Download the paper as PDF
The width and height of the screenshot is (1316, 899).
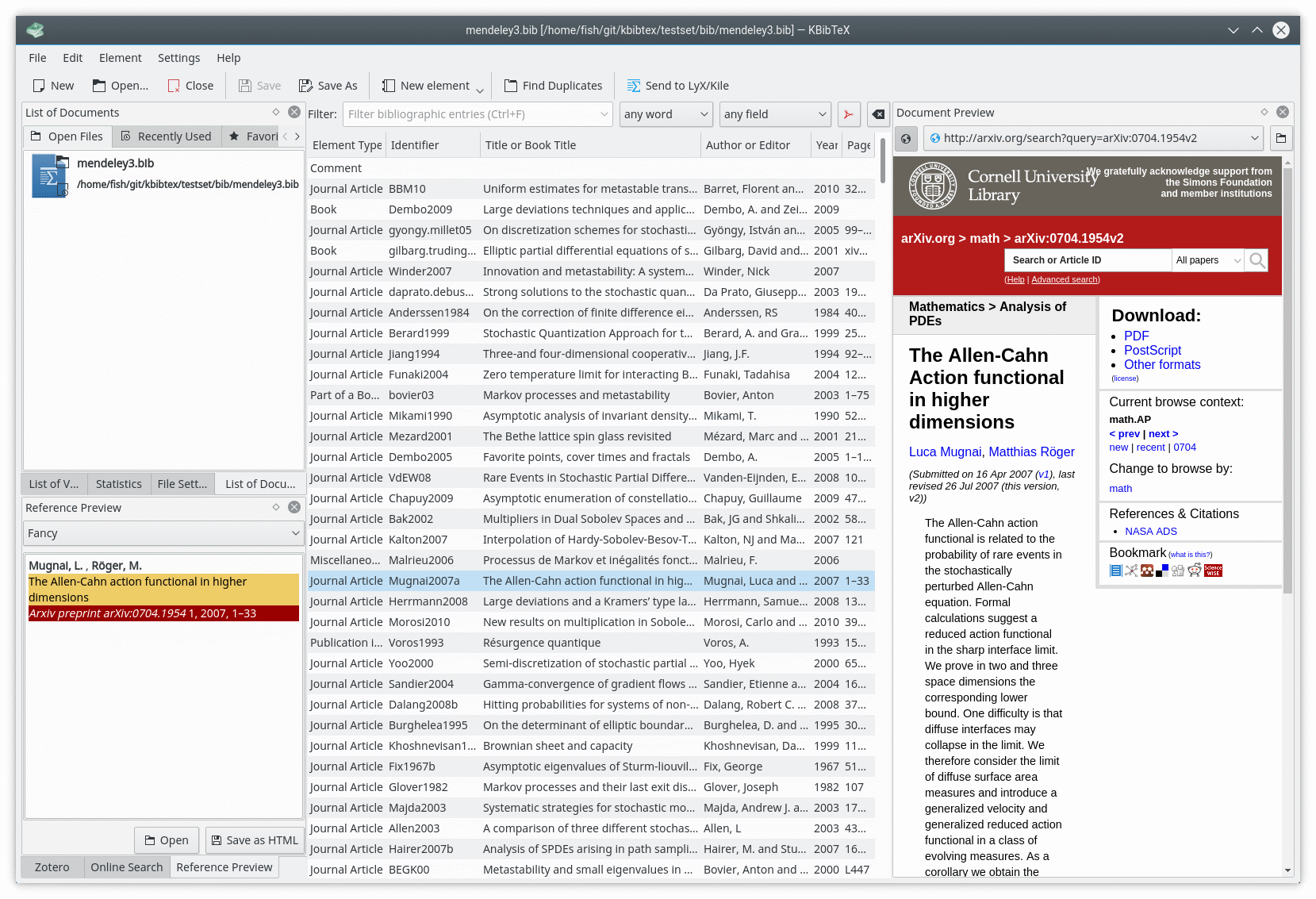tap(1136, 336)
